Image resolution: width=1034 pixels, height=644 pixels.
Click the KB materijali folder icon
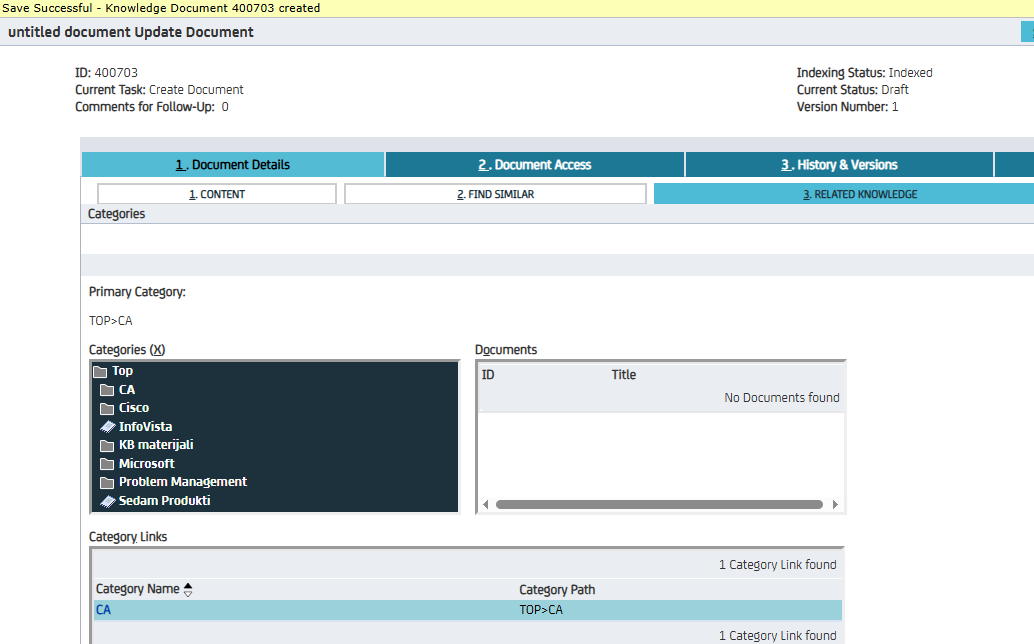coord(107,445)
